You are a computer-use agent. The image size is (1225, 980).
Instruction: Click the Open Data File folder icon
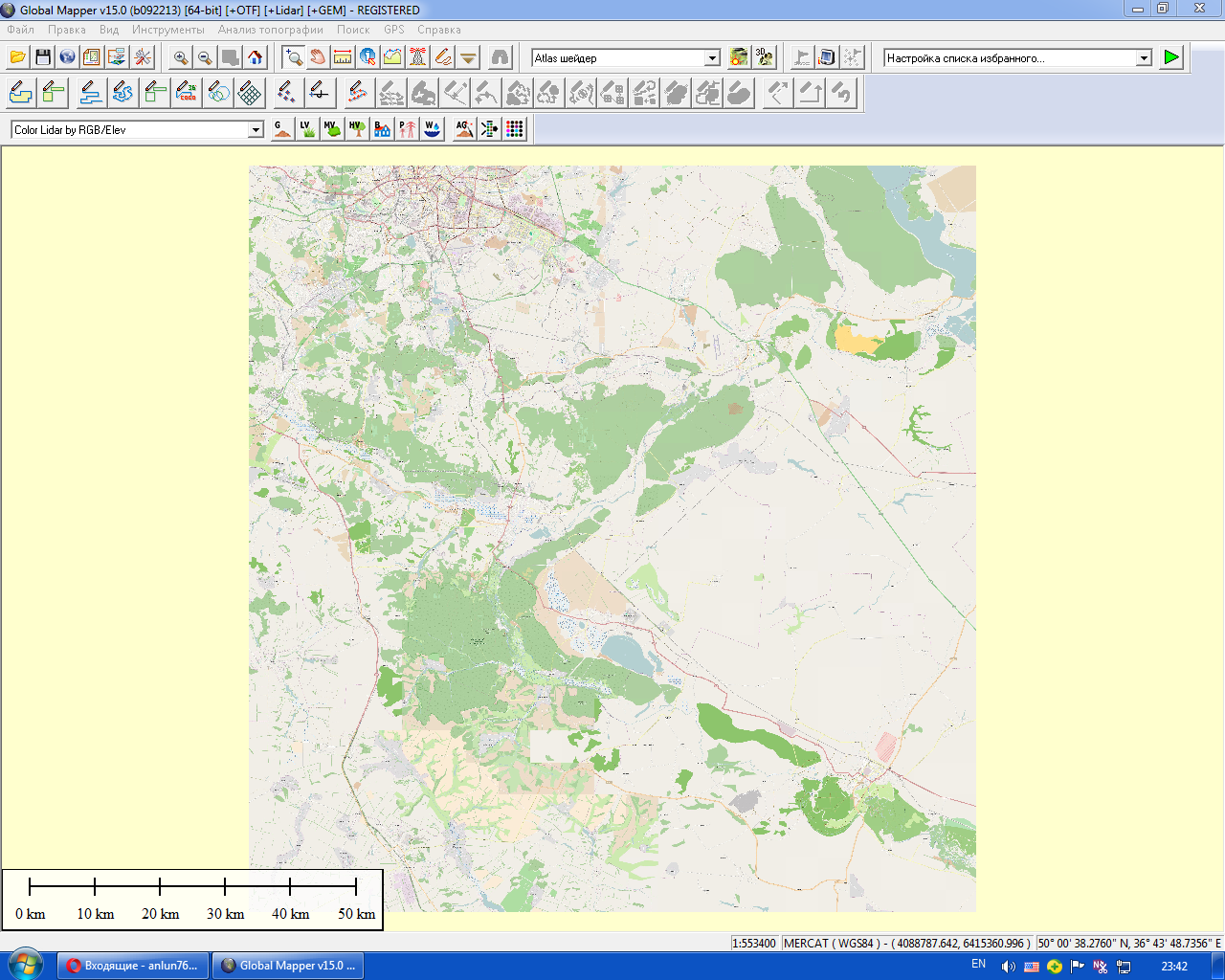click(17, 57)
